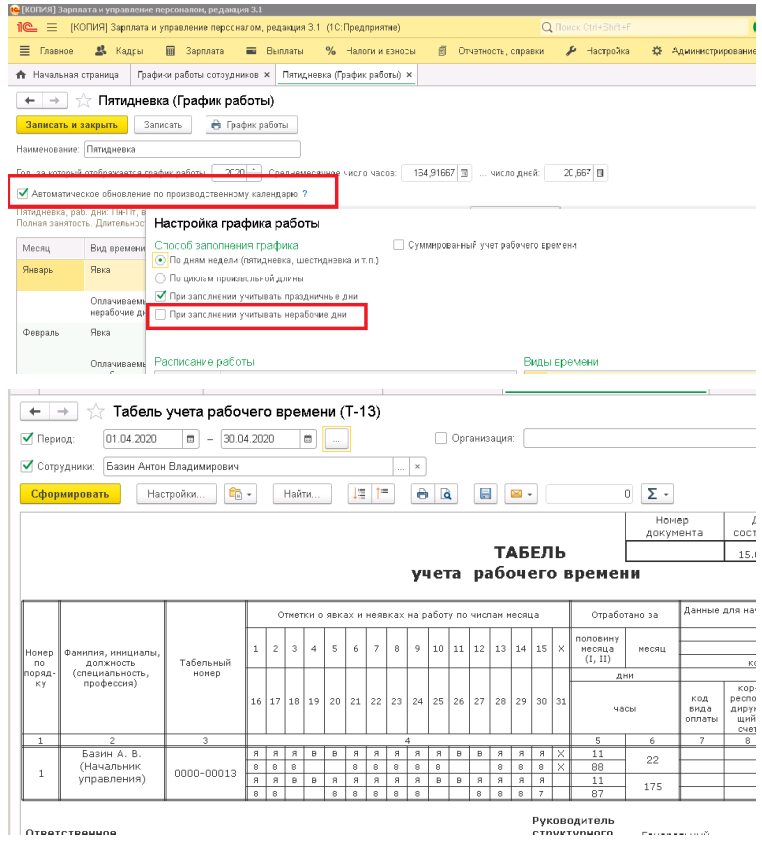Open the Зарплата menu section
The width and height of the screenshot is (762, 849).
tap(197, 50)
